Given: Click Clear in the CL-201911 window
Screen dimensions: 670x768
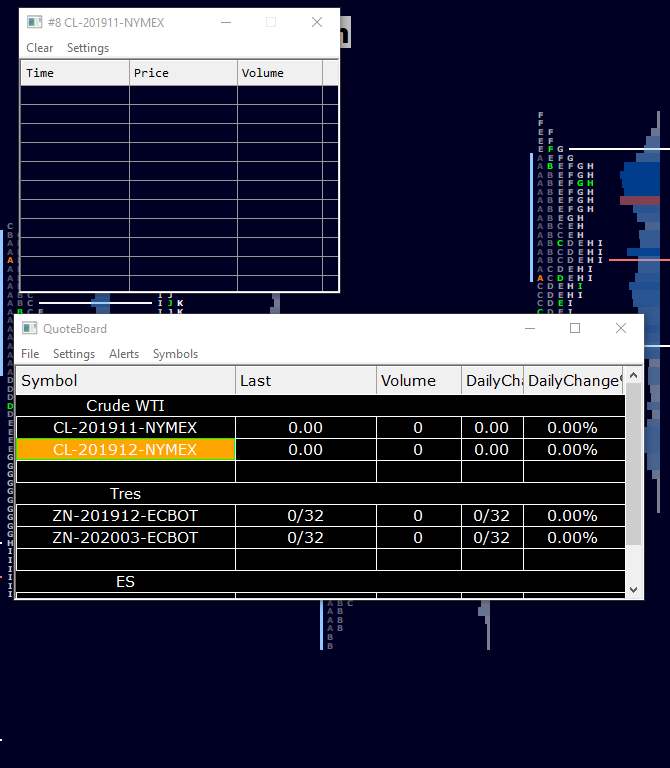Looking at the screenshot, I should pos(40,48).
